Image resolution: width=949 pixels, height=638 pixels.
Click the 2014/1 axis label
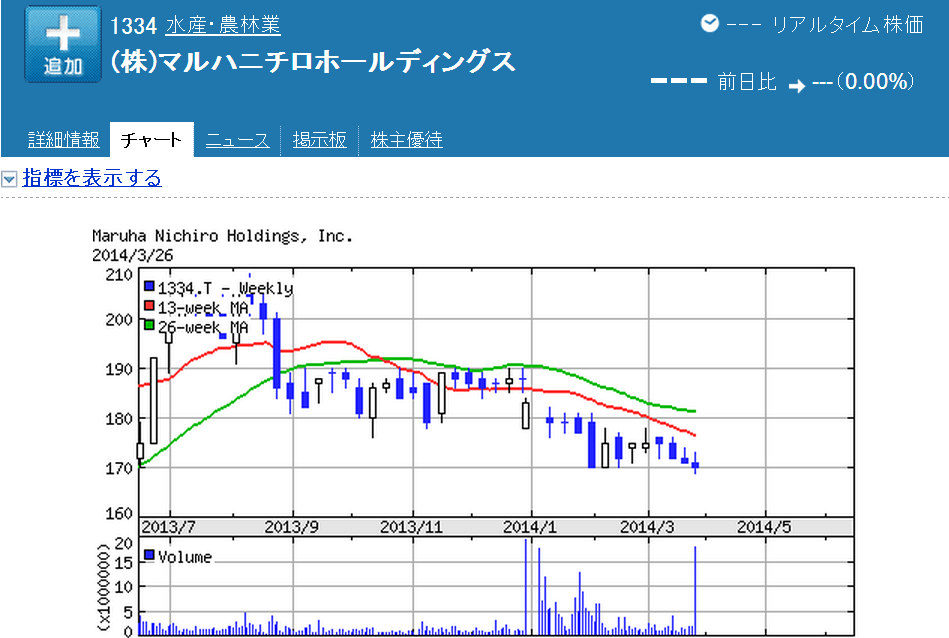[x=530, y=527]
